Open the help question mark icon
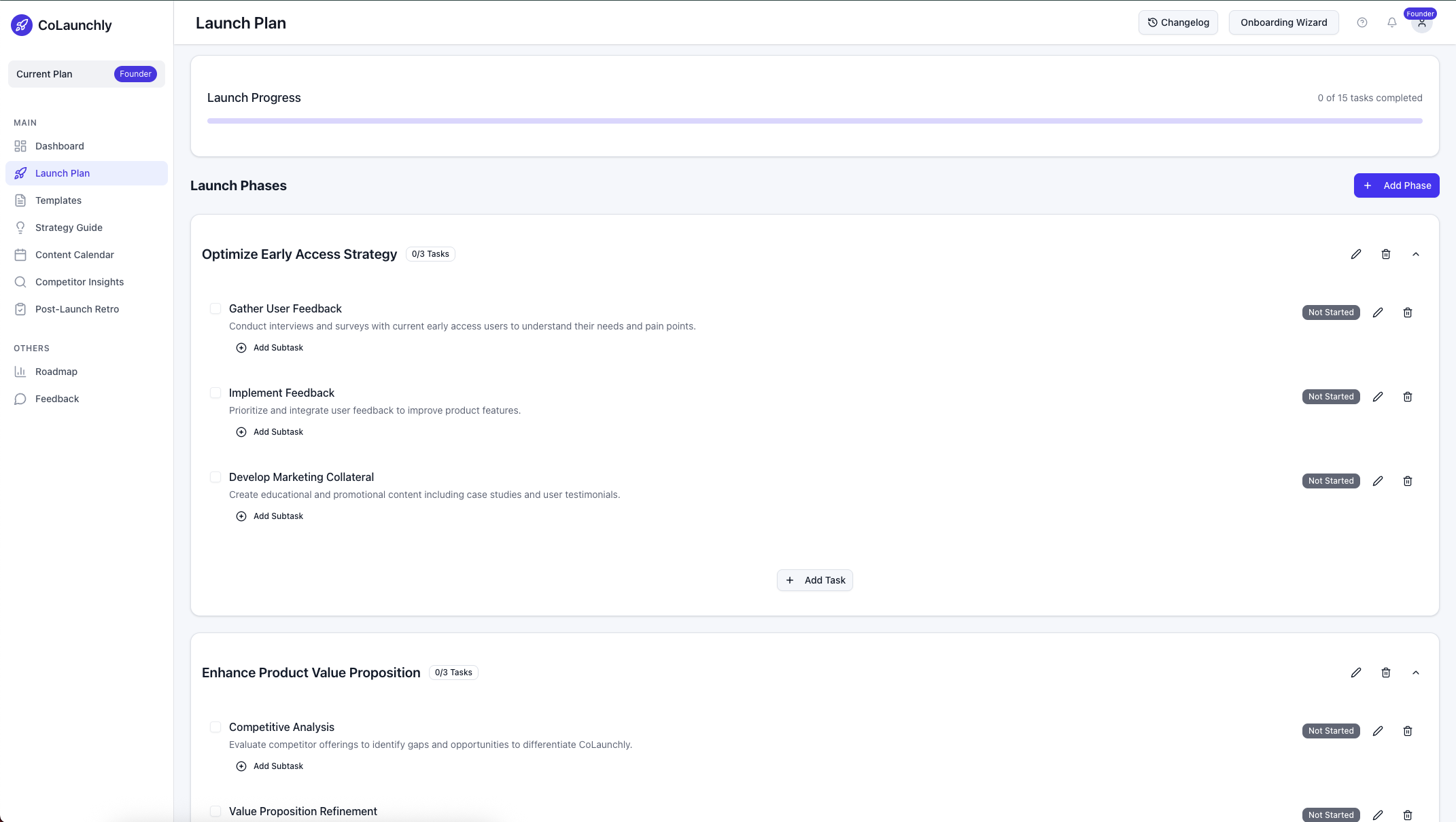The width and height of the screenshot is (1456, 822). click(x=1362, y=22)
